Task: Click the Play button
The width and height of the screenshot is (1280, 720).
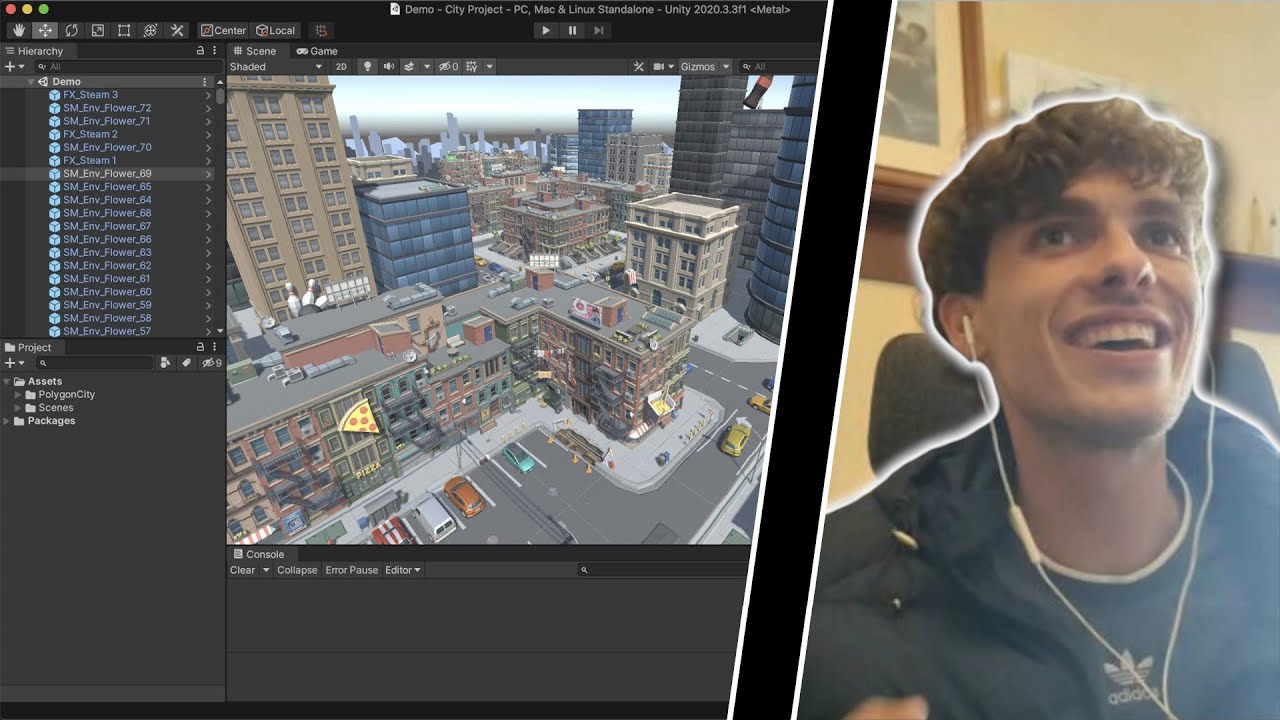Action: 545,30
